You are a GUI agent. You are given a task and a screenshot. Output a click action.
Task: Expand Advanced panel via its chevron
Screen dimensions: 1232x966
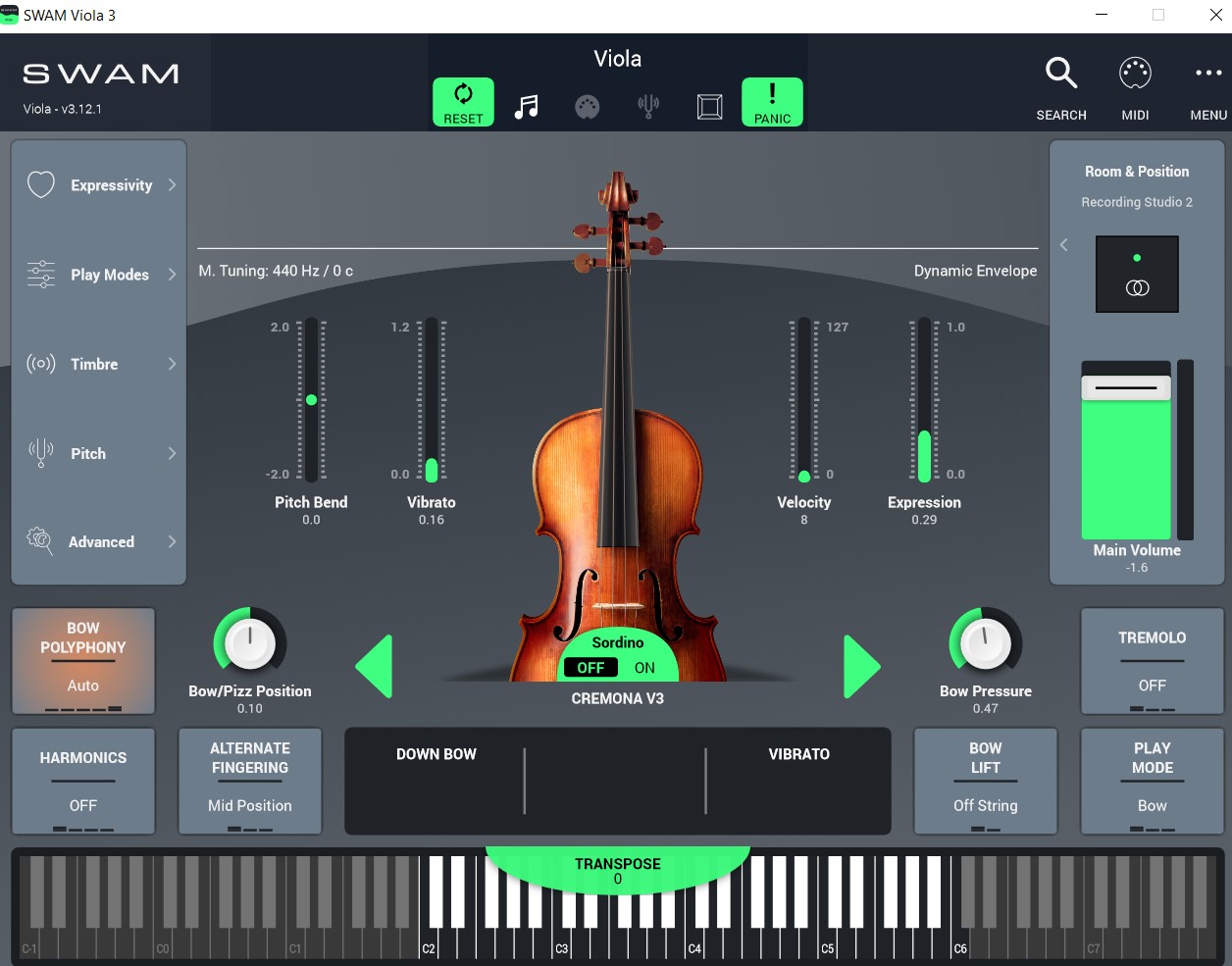(172, 541)
